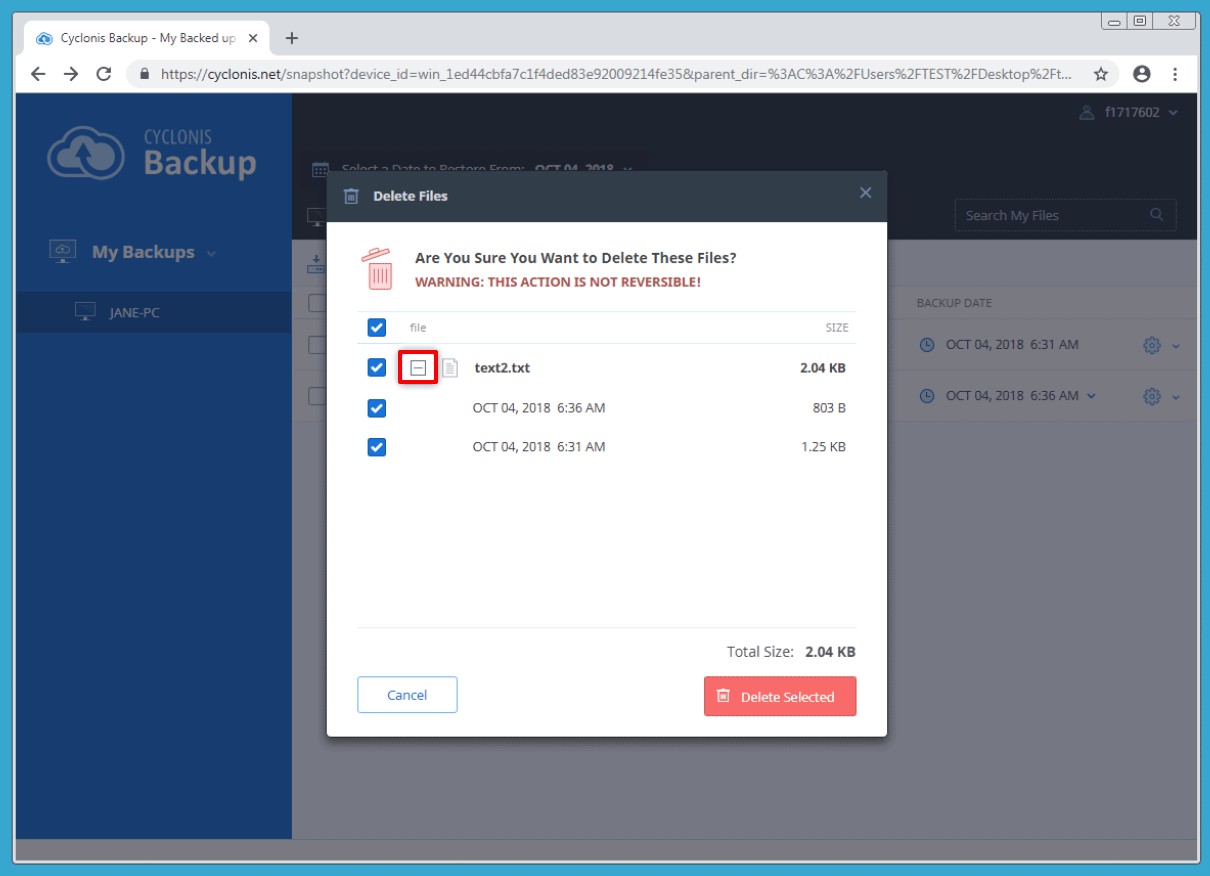Open a new browser tab

(292, 38)
